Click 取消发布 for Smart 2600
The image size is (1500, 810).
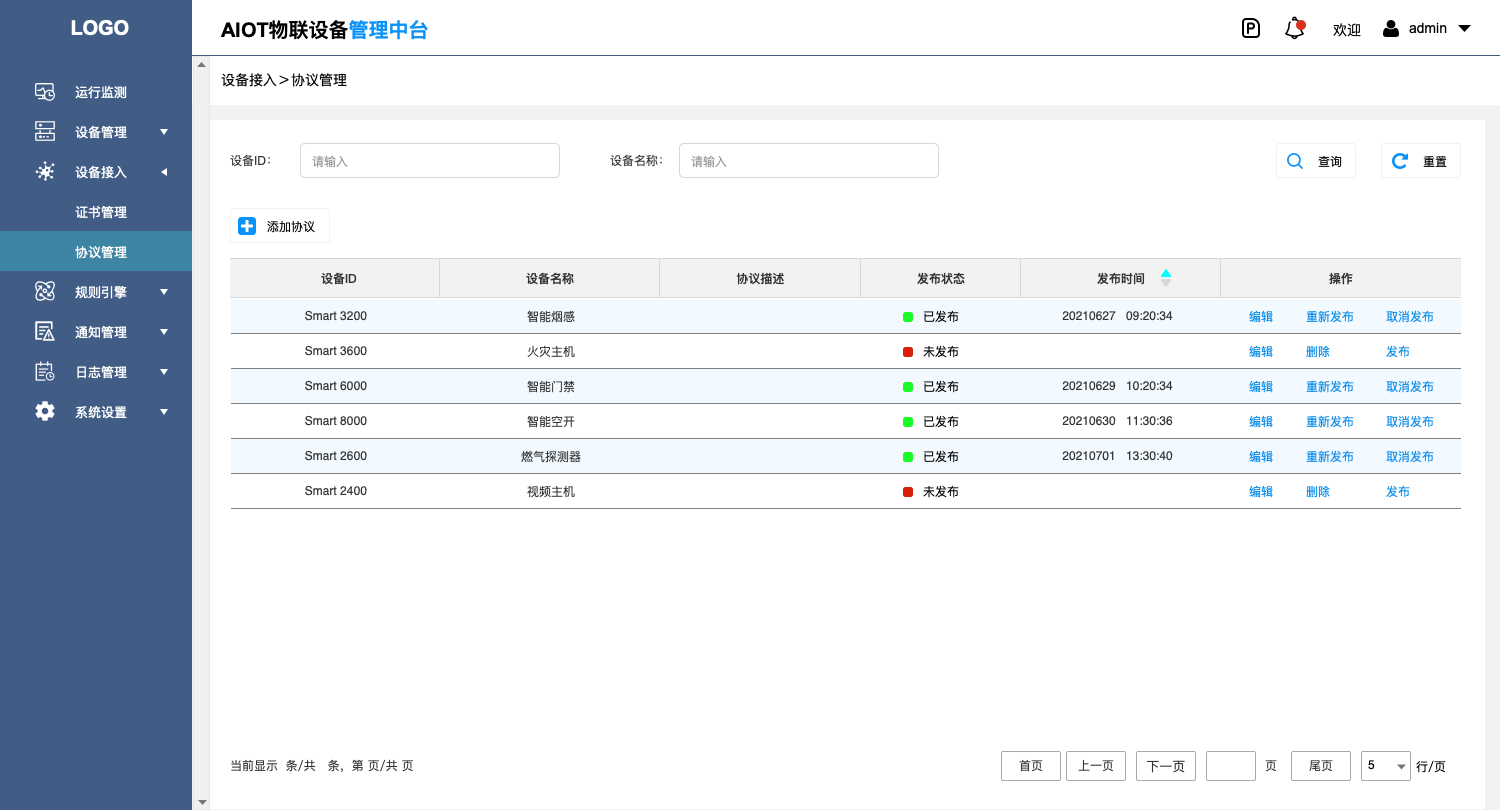coord(1410,456)
